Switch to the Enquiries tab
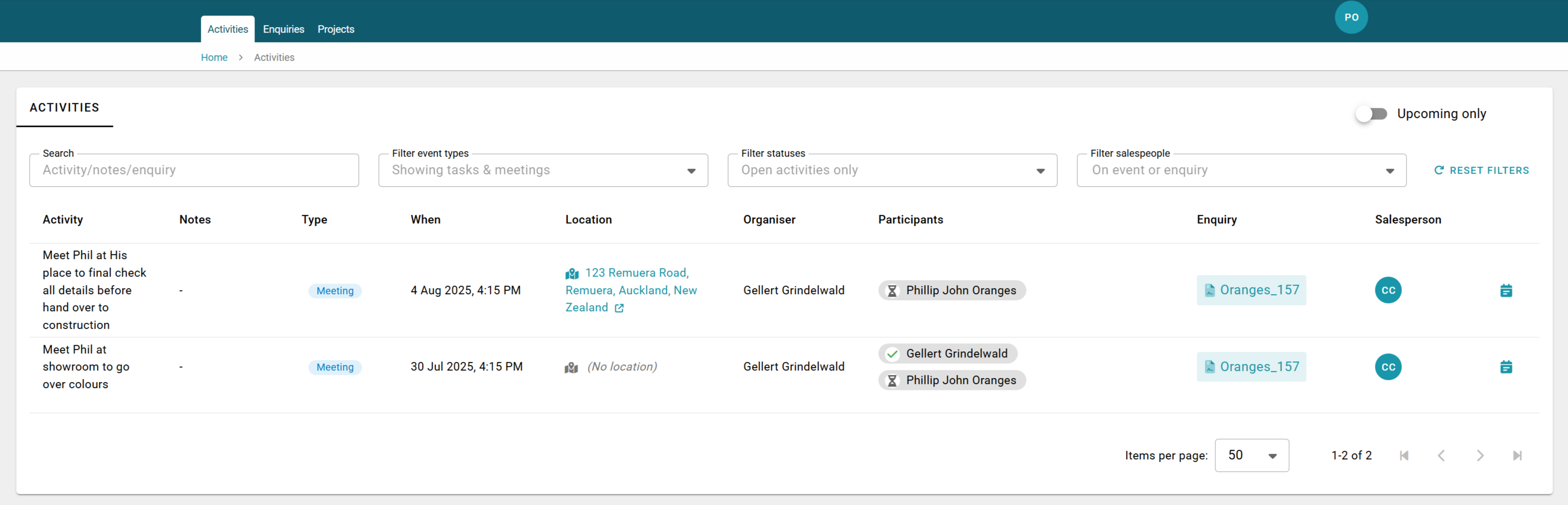This screenshot has height=505, width=1568. pyautogui.click(x=283, y=29)
